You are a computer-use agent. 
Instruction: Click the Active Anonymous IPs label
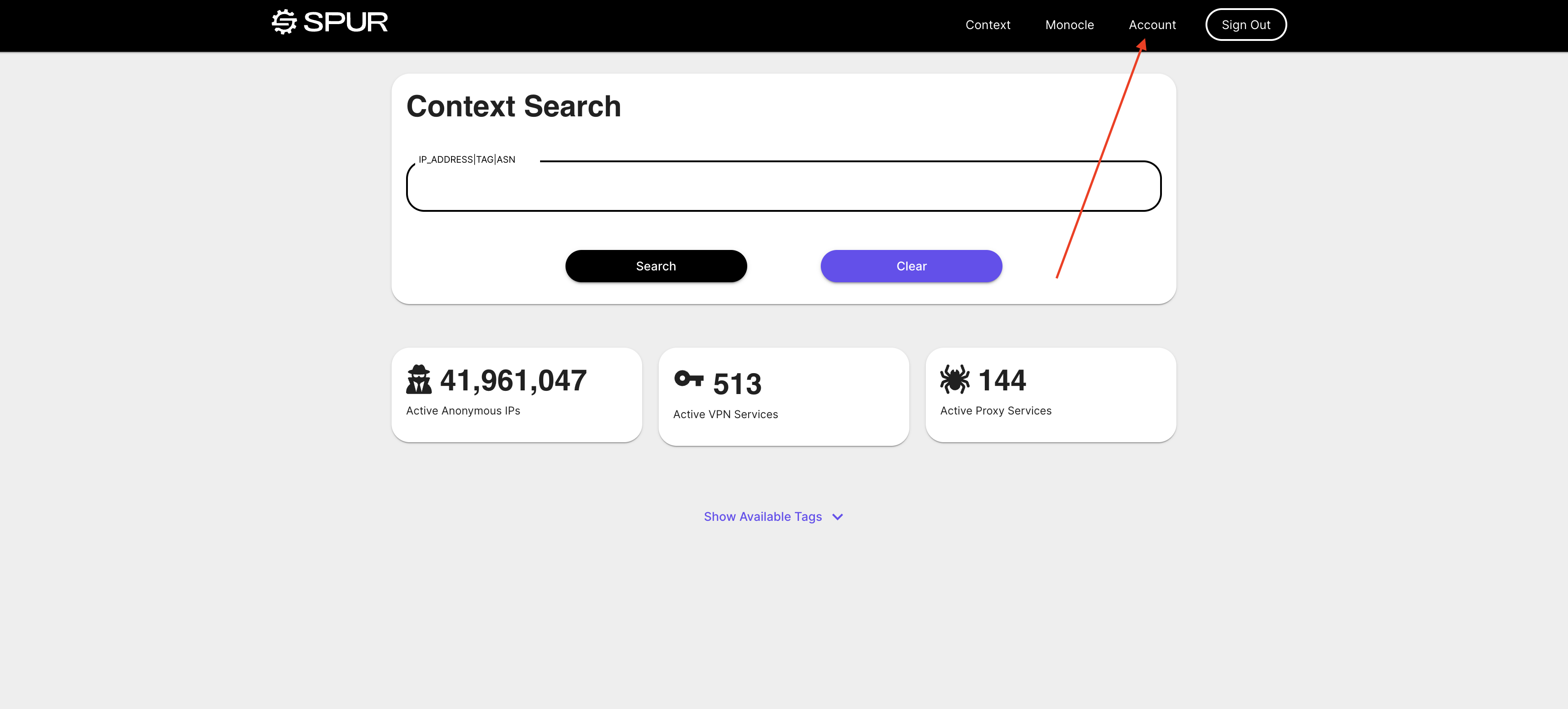(x=462, y=410)
